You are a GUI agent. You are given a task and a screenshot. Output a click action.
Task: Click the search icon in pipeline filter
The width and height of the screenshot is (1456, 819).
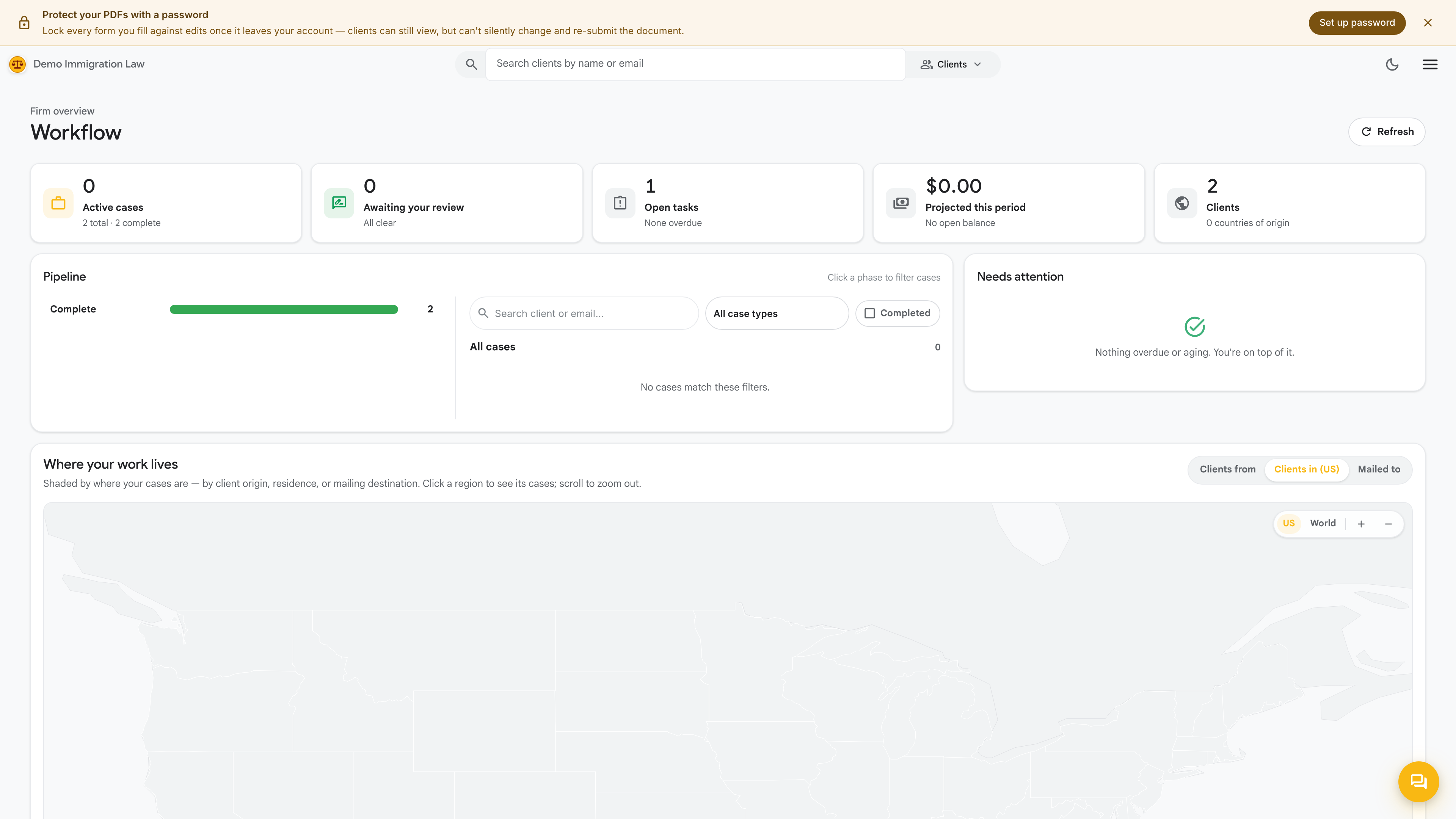(x=483, y=313)
